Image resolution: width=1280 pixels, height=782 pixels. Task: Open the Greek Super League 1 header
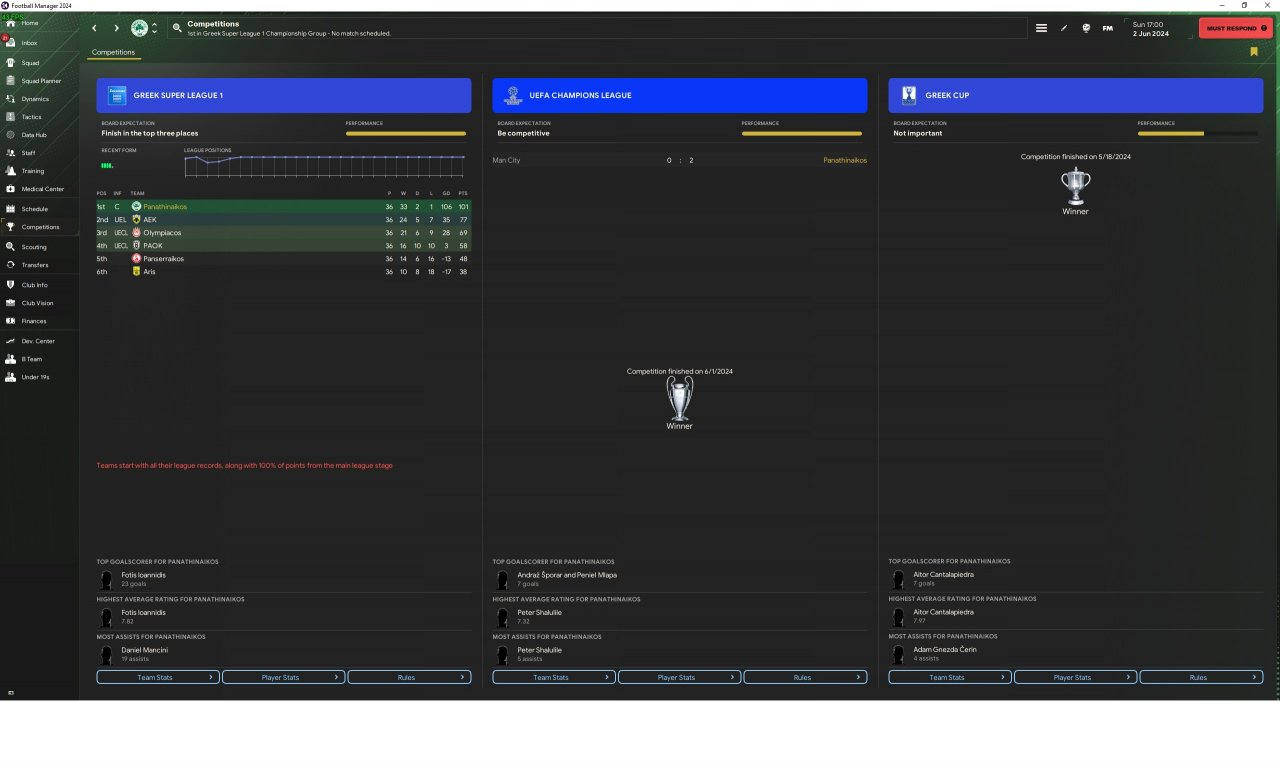(284, 95)
